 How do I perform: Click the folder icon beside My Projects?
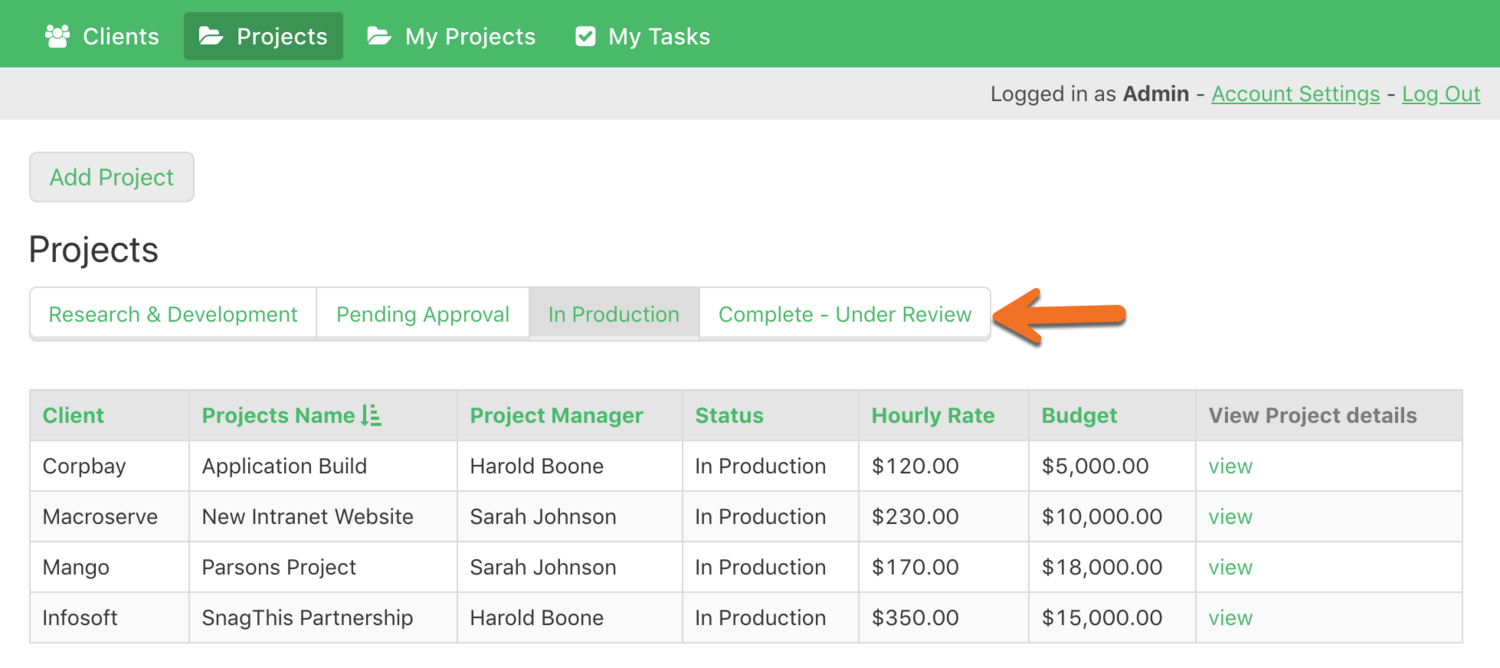click(379, 37)
